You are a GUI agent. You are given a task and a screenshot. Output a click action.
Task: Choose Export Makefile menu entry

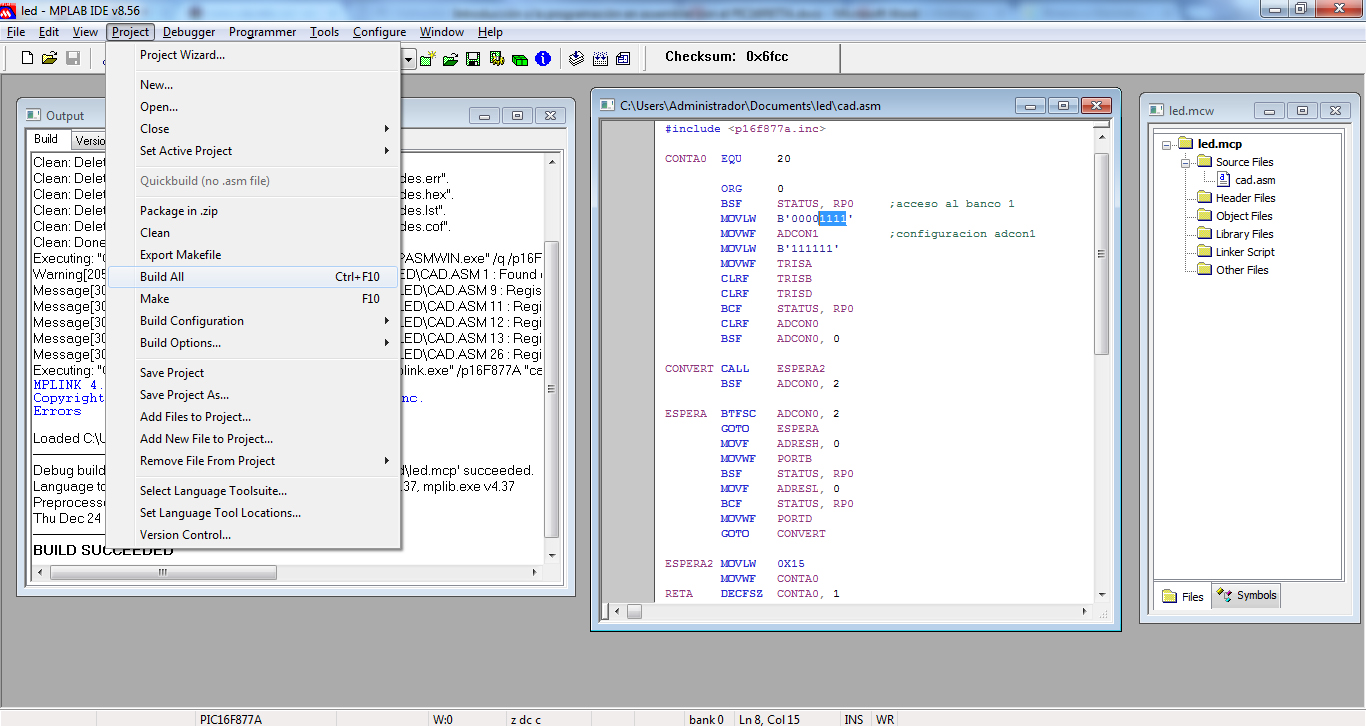pos(254,255)
